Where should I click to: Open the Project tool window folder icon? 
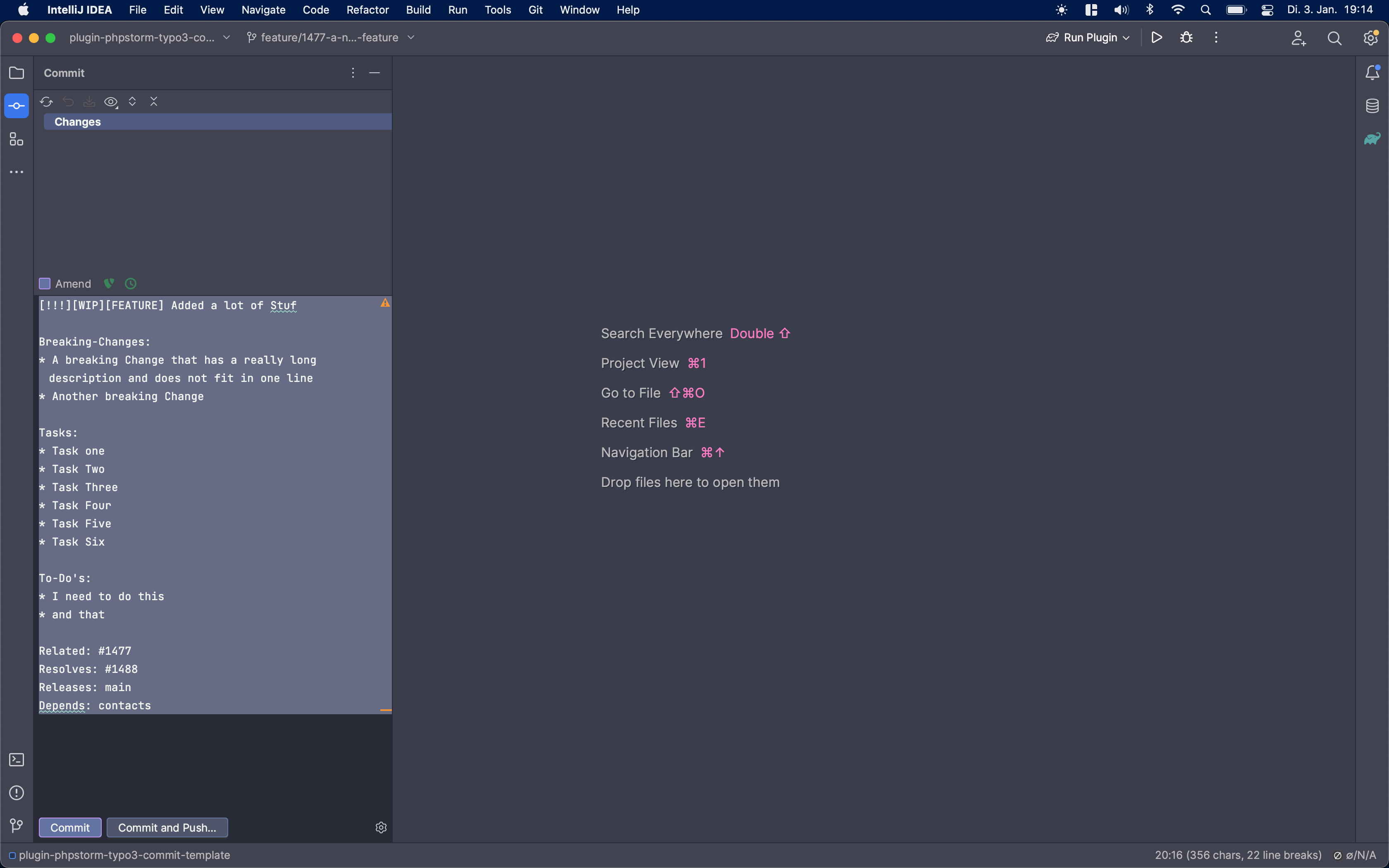click(x=17, y=73)
